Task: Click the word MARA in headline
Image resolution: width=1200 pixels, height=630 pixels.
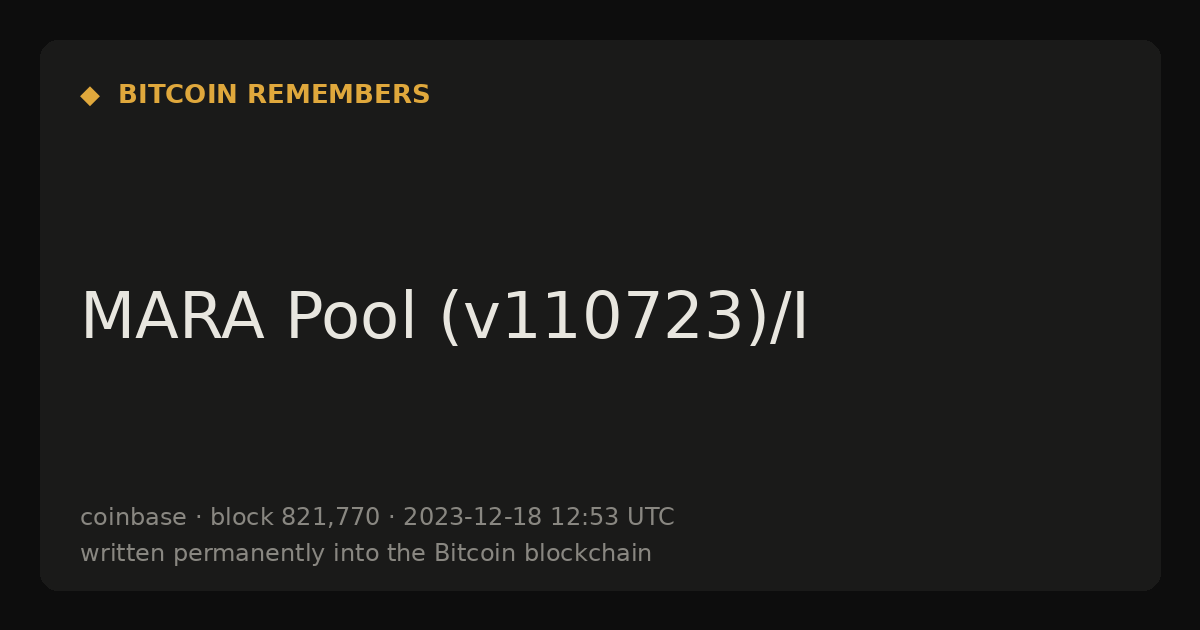Action: pos(172,317)
